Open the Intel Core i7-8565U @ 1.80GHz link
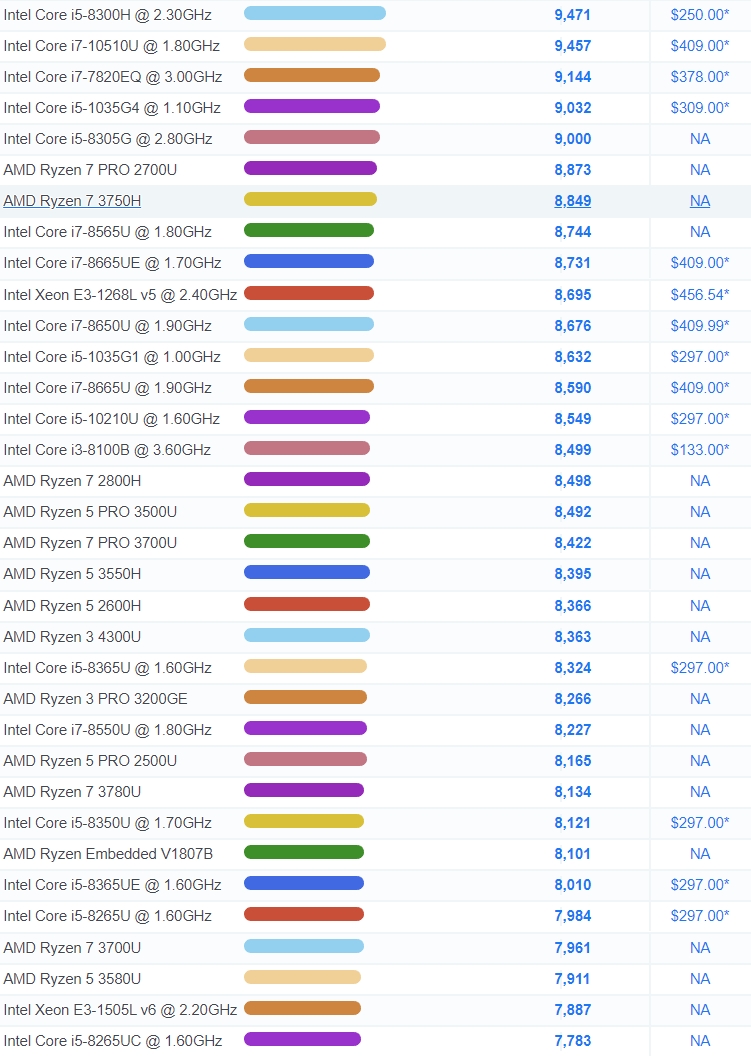 (108, 232)
